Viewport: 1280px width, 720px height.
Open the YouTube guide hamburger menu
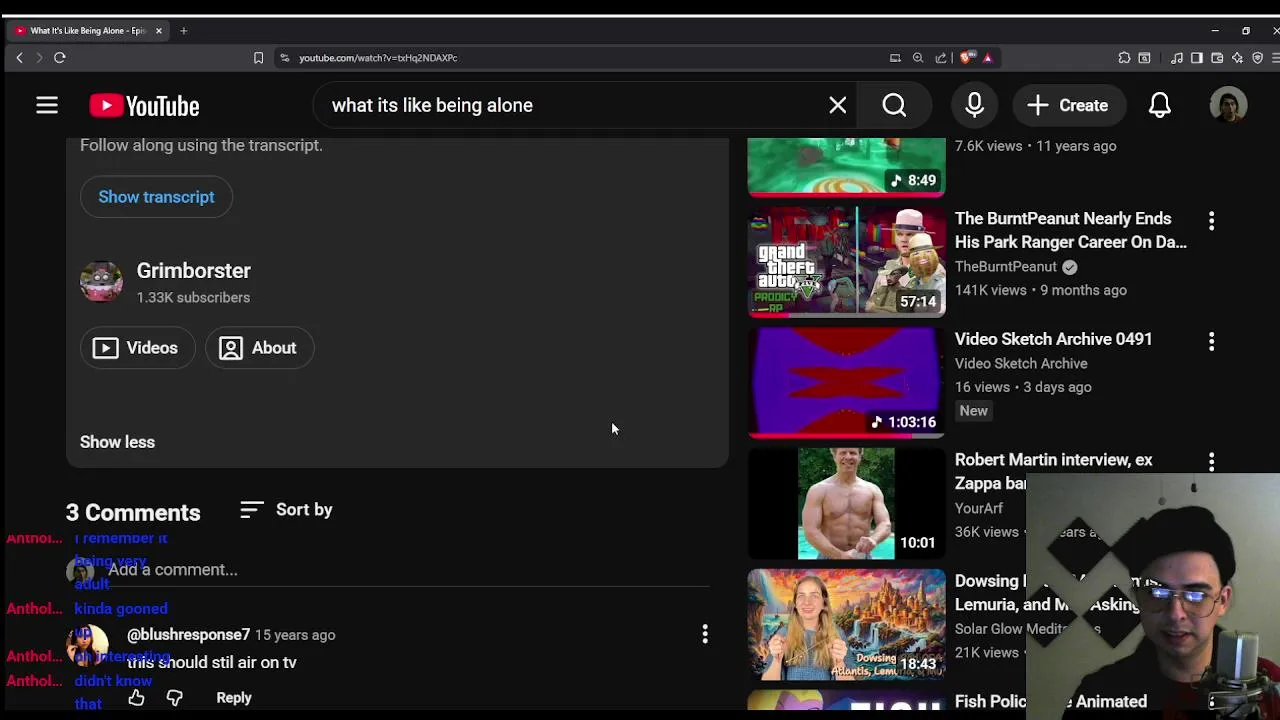[x=47, y=105]
